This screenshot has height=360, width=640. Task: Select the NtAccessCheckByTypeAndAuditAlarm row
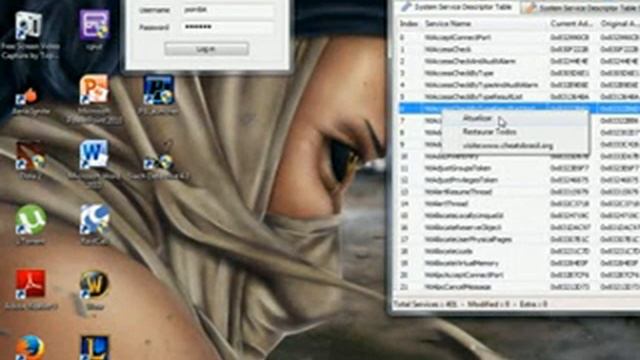(x=518, y=85)
